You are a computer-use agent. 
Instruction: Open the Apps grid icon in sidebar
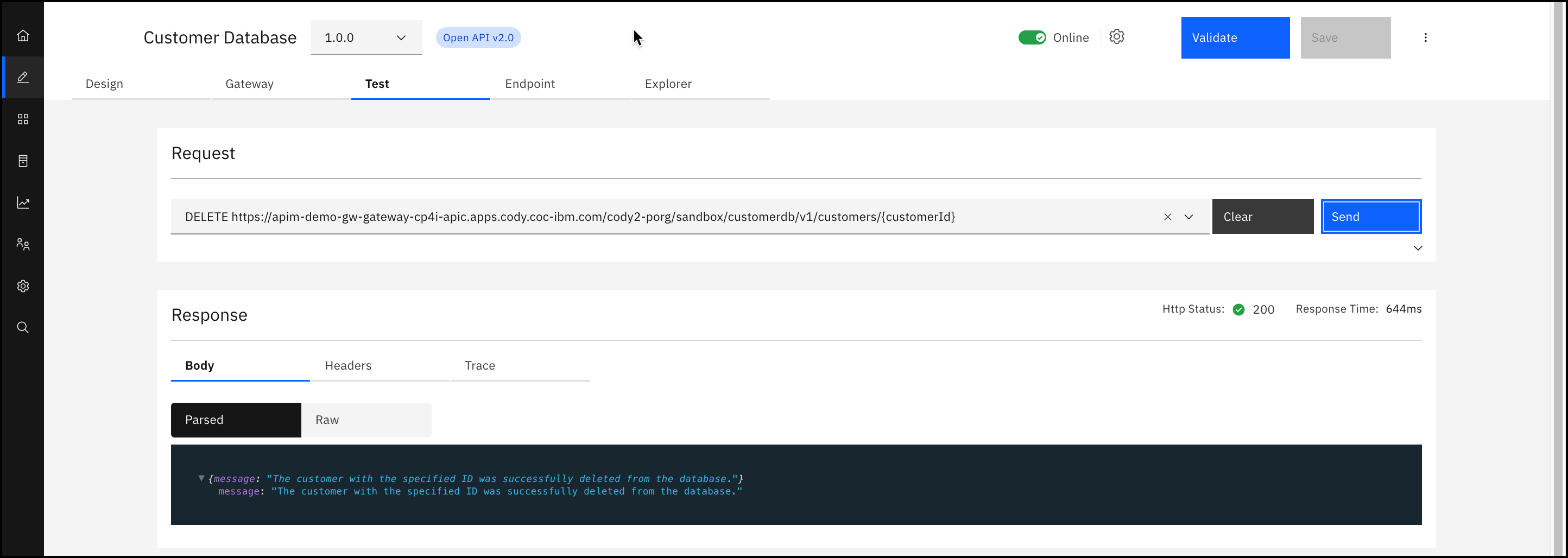pyautogui.click(x=22, y=119)
